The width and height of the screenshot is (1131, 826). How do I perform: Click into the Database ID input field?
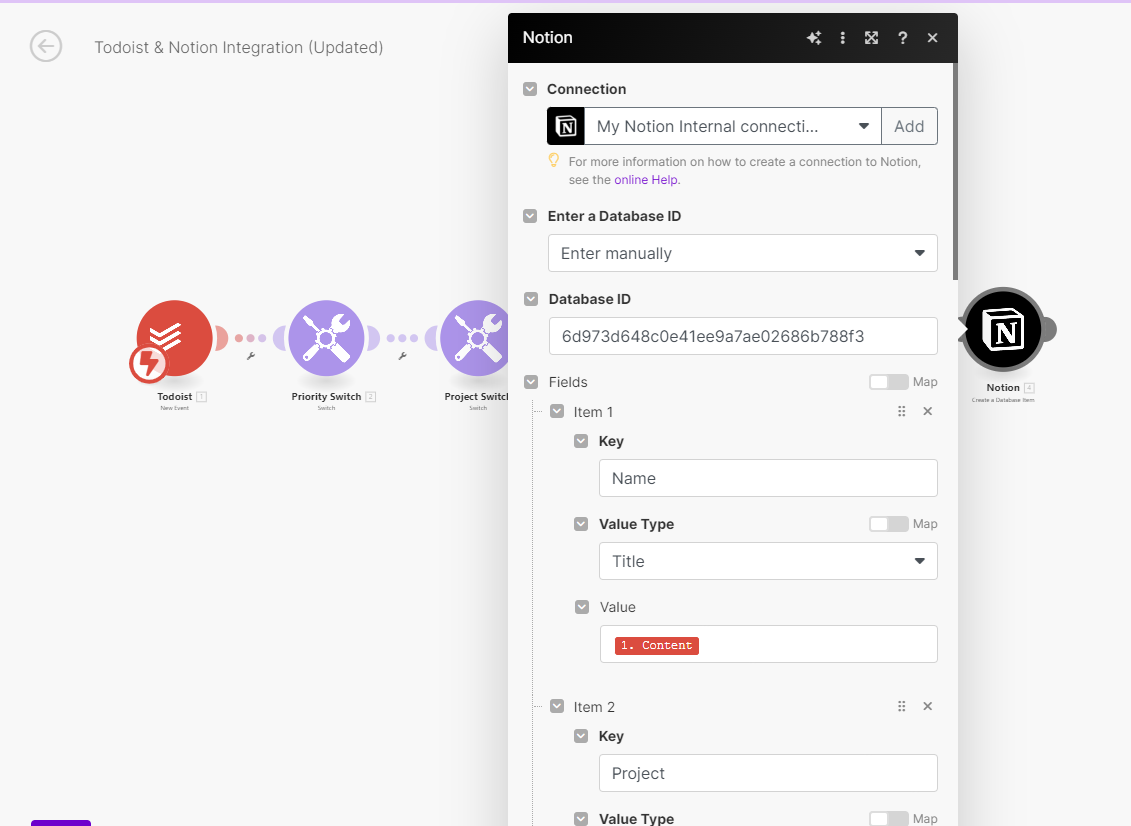pos(743,336)
